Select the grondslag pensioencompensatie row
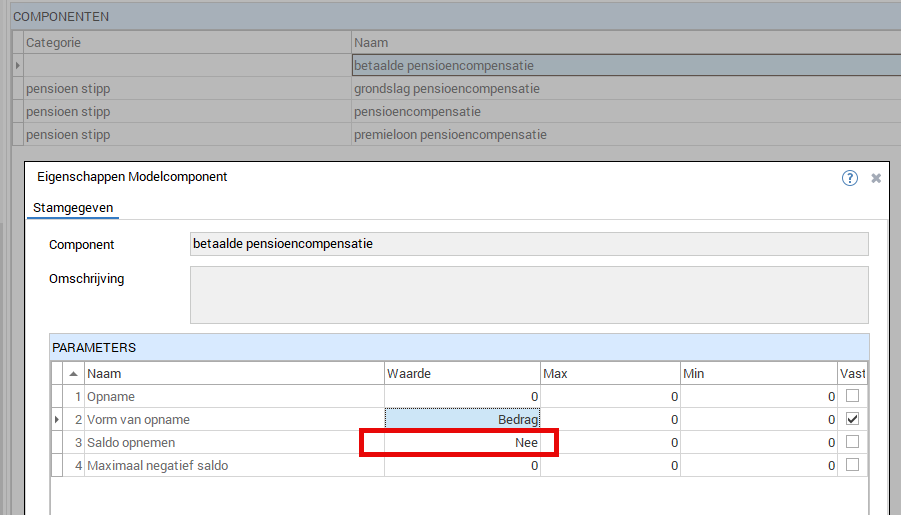Screen dimensions: 901x515 [446, 89]
